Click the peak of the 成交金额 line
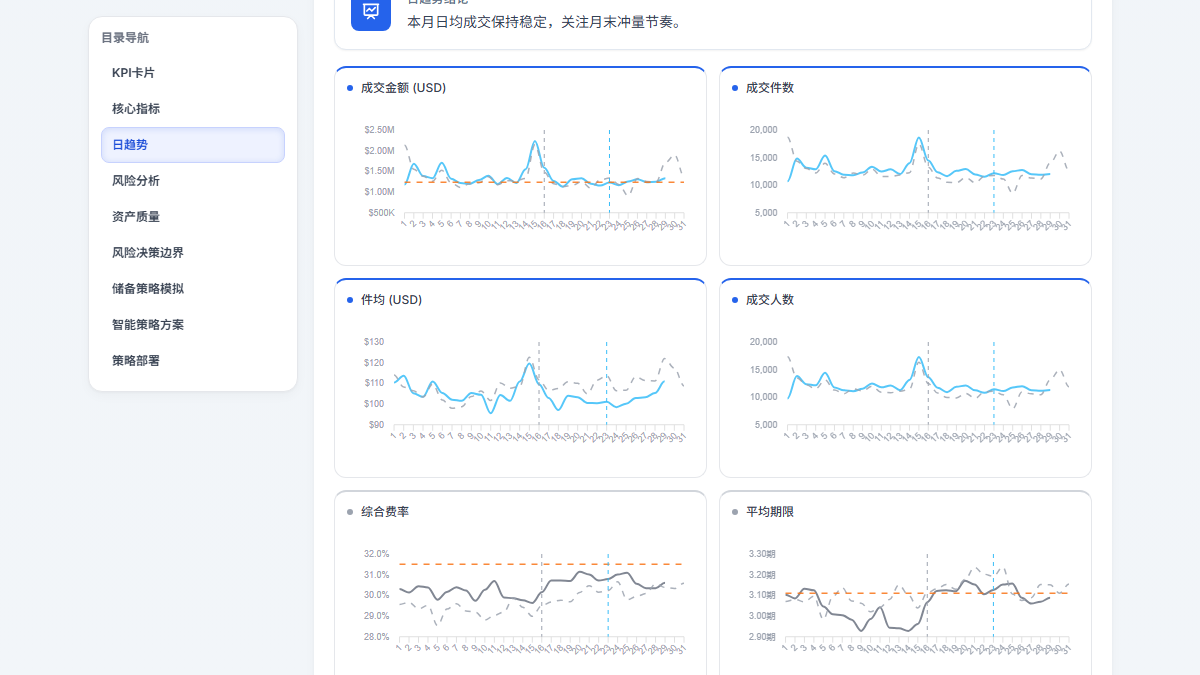The height and width of the screenshot is (675, 1200). click(x=535, y=142)
